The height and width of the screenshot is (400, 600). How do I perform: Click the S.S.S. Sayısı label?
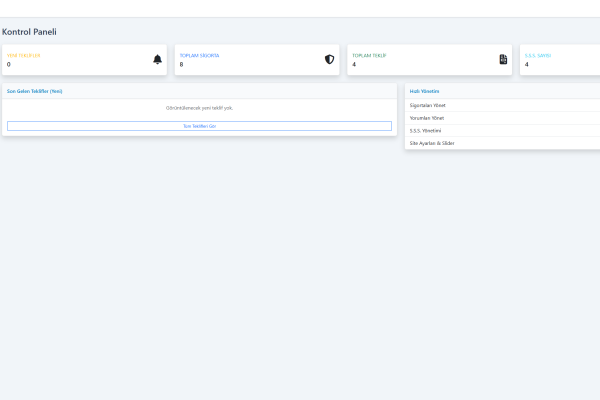tap(538, 55)
